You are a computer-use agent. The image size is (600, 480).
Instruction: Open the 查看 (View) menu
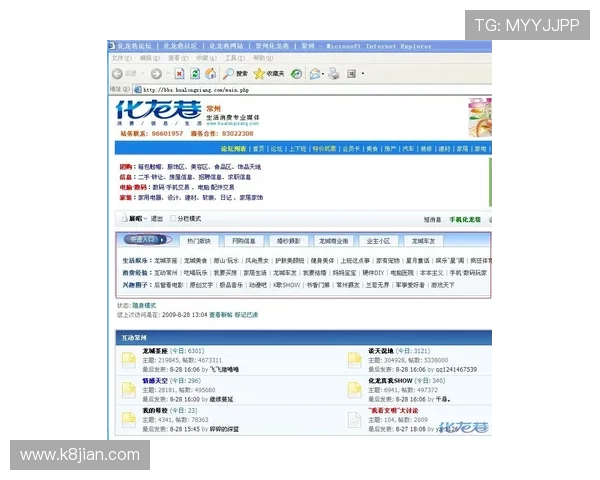178,58
